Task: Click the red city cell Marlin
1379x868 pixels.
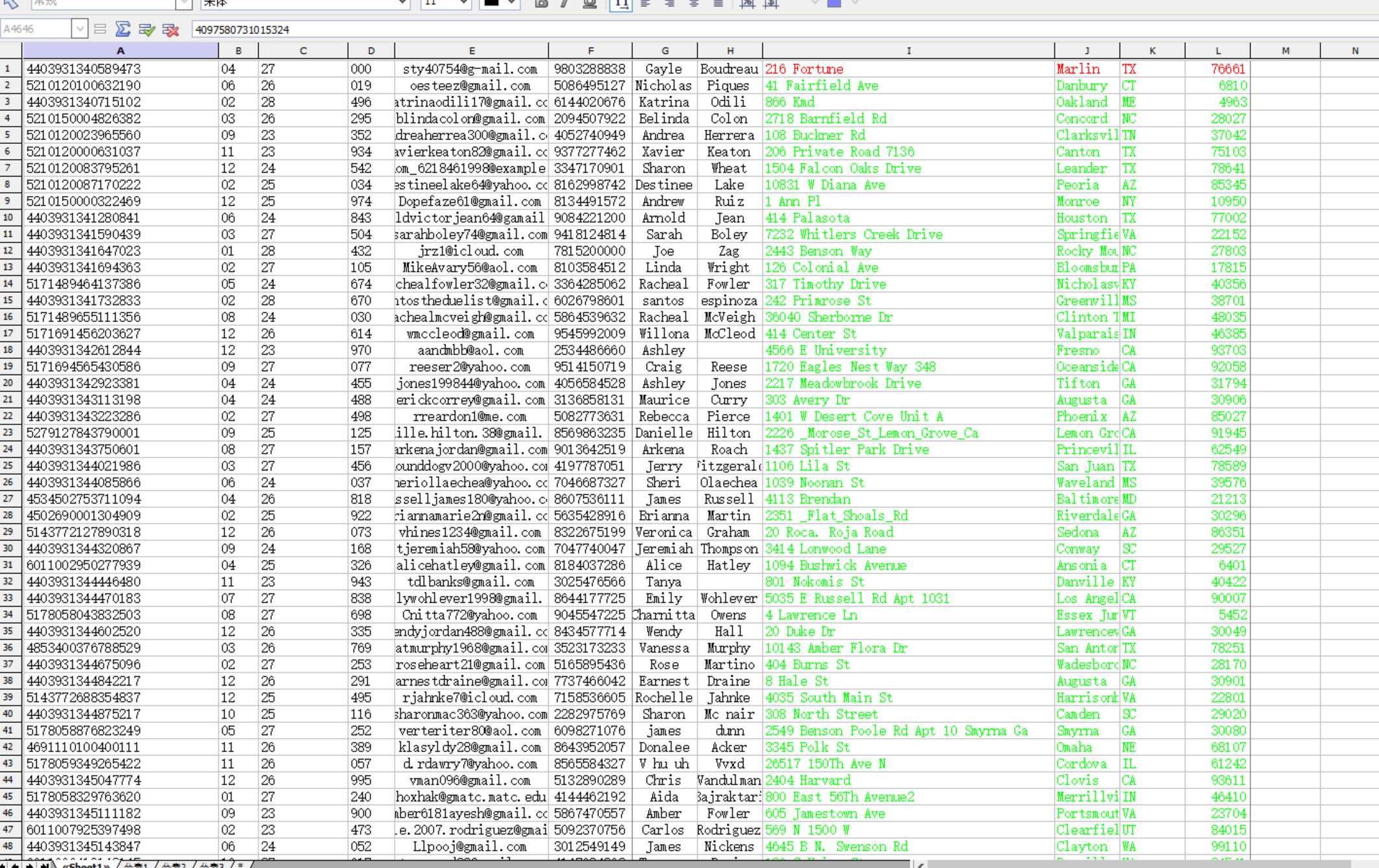Action: click(1078, 69)
